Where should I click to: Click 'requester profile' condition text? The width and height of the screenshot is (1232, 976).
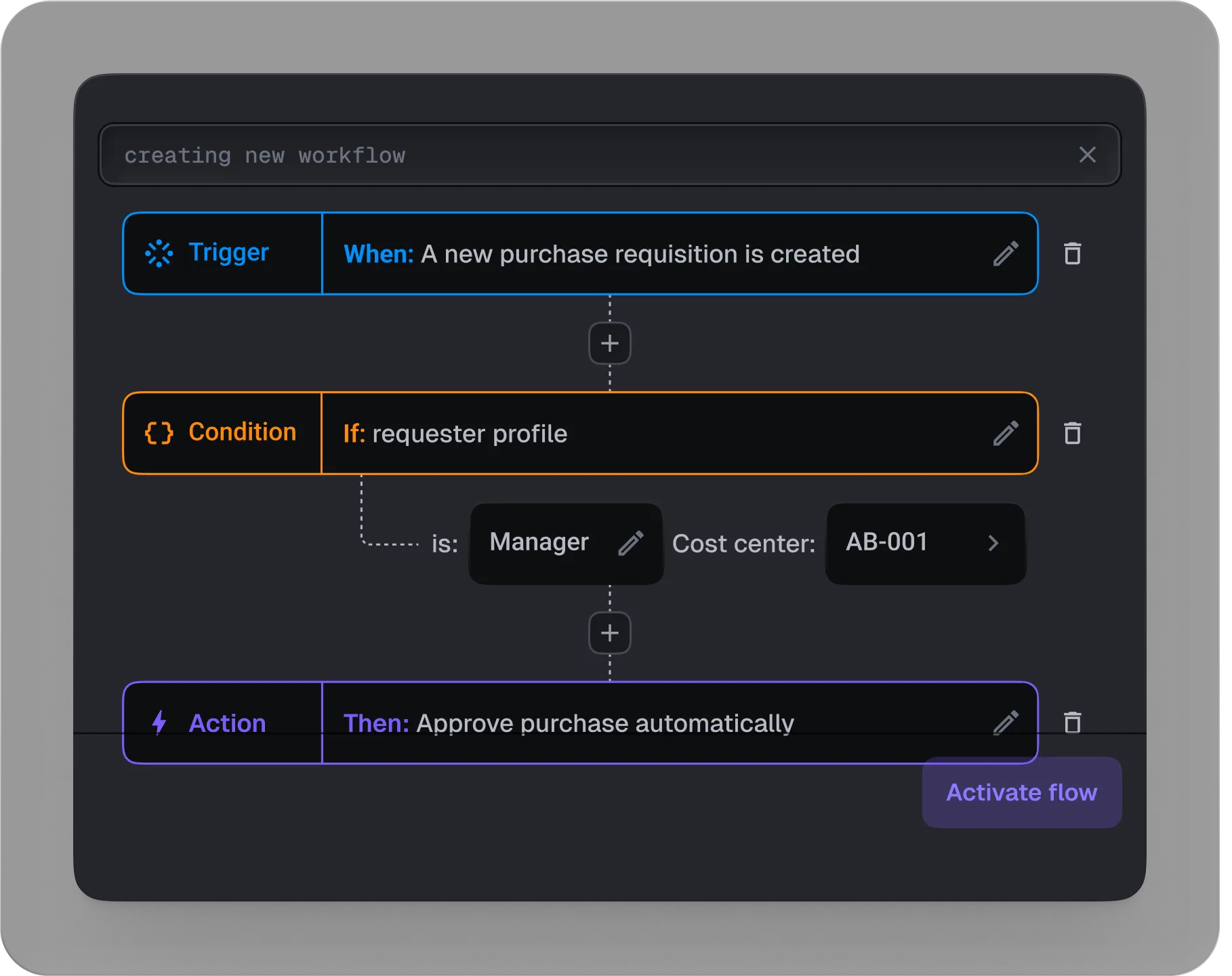(x=470, y=434)
